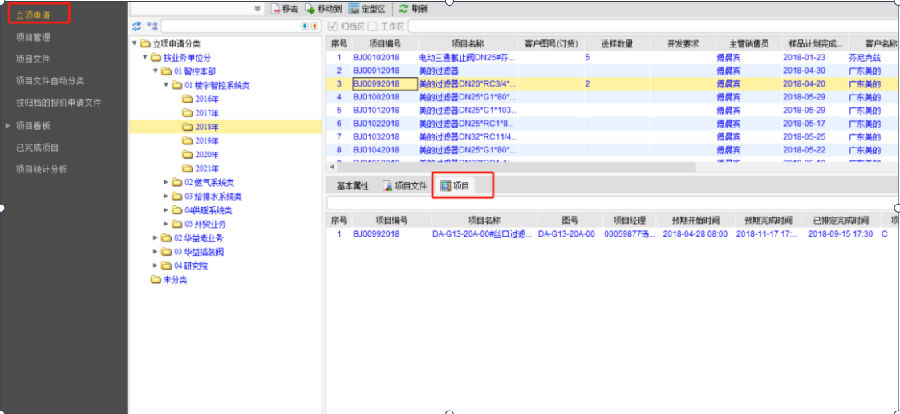Click the 客户图号(订货) column header
Screen dimensions: 900x414
[x=551, y=44]
